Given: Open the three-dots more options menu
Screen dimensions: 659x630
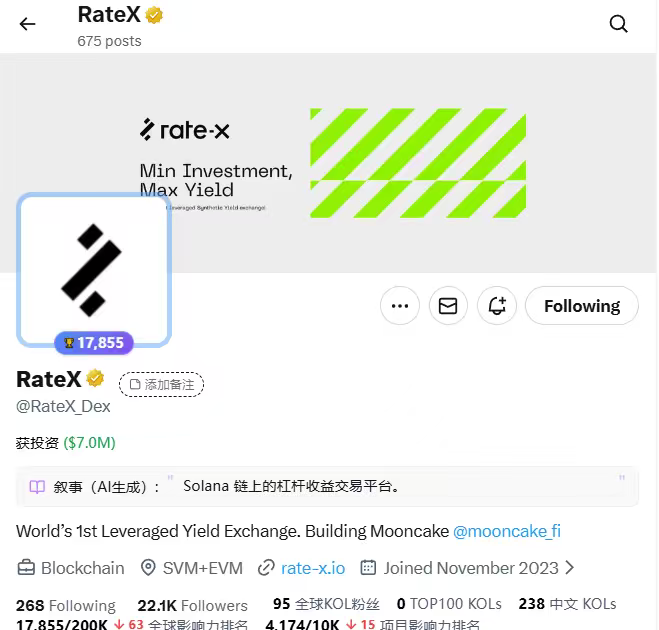Looking at the screenshot, I should coord(400,306).
